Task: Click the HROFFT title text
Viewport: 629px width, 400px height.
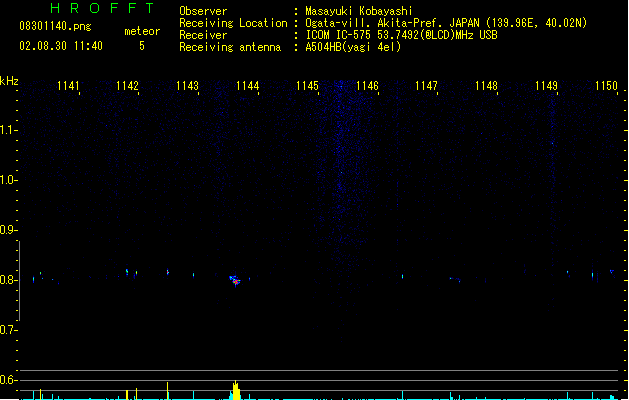Action: (x=102, y=8)
